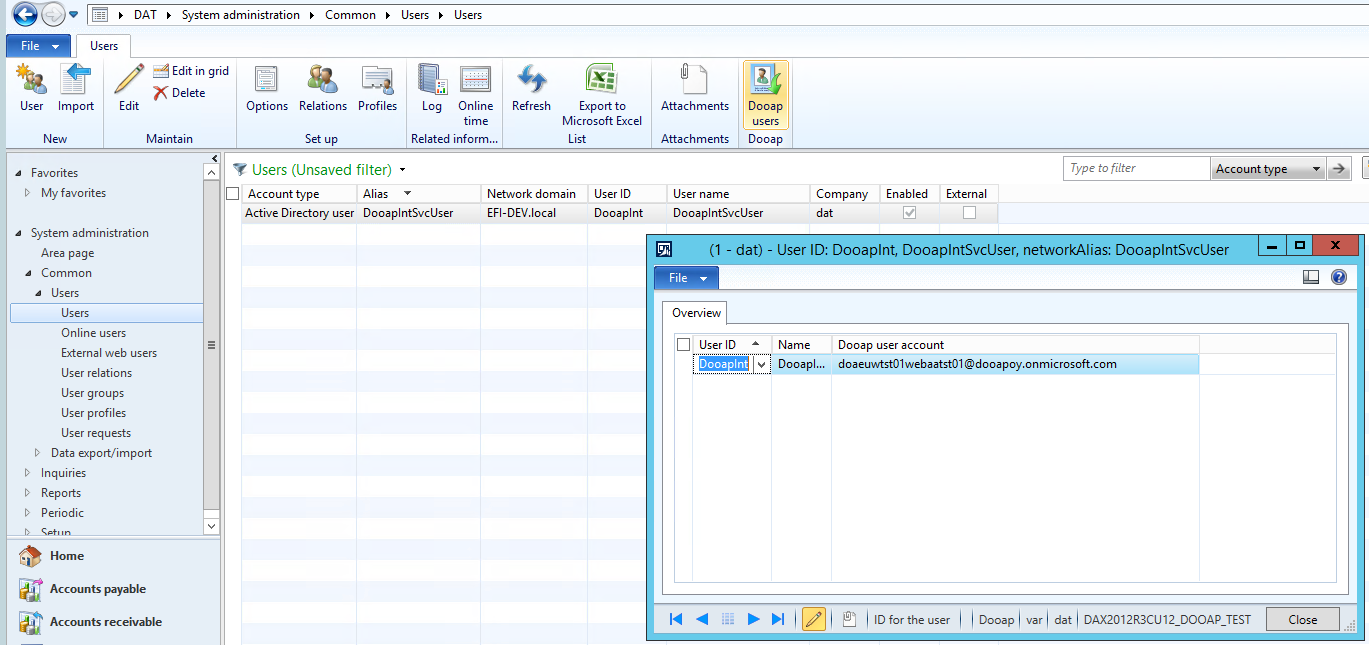The image size is (1369, 645).
Task: Go to next record in dialog
Action: 753,619
